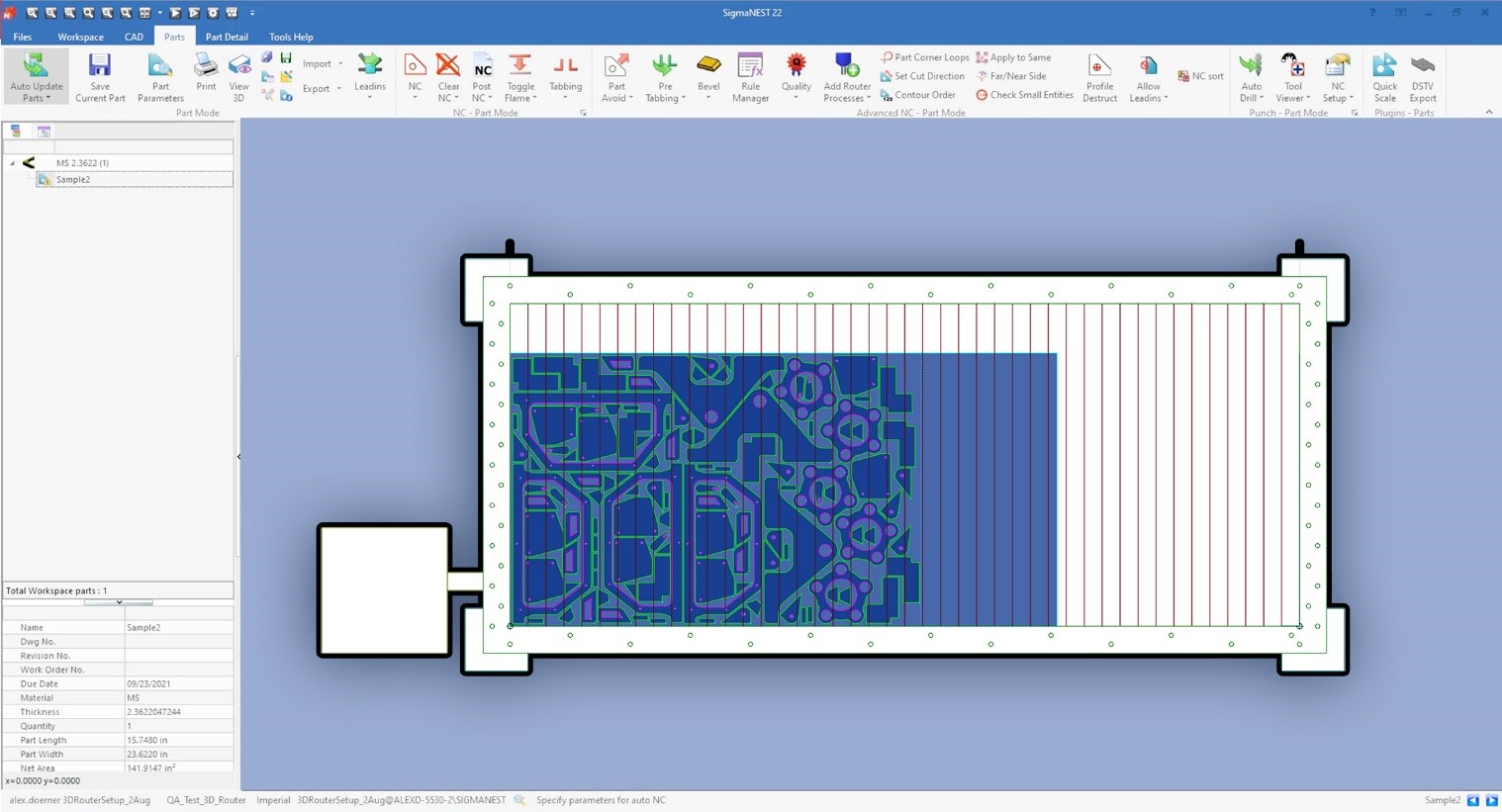1502x812 pixels.
Task: Run the DSTV Export plugin
Action: [x=1422, y=77]
